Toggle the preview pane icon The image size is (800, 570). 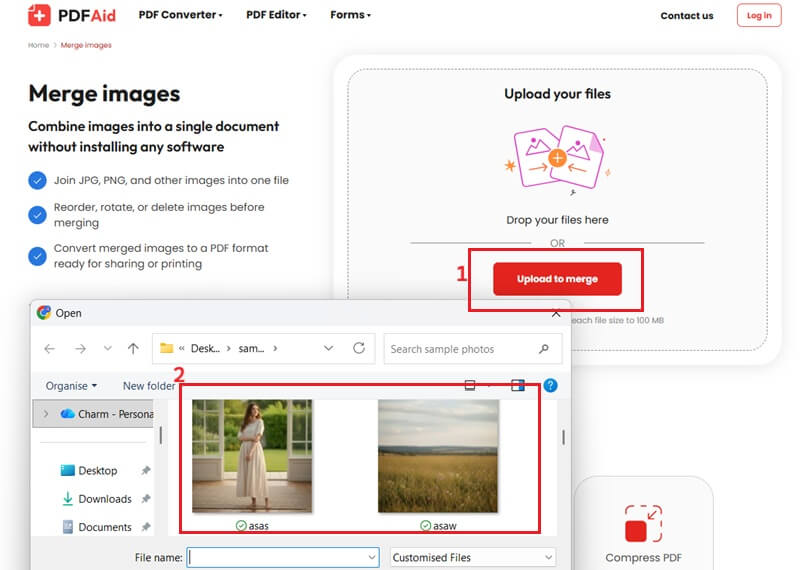518,385
